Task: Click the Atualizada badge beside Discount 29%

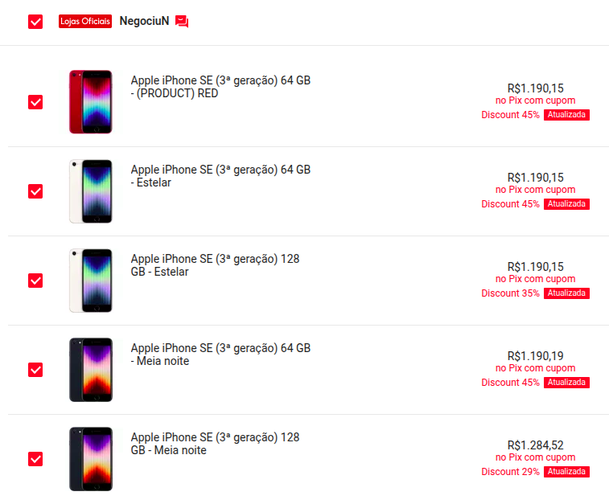Action: point(567,472)
